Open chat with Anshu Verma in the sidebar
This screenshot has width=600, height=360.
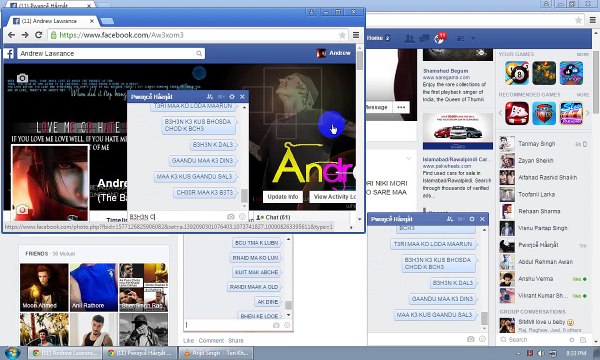pos(543,279)
